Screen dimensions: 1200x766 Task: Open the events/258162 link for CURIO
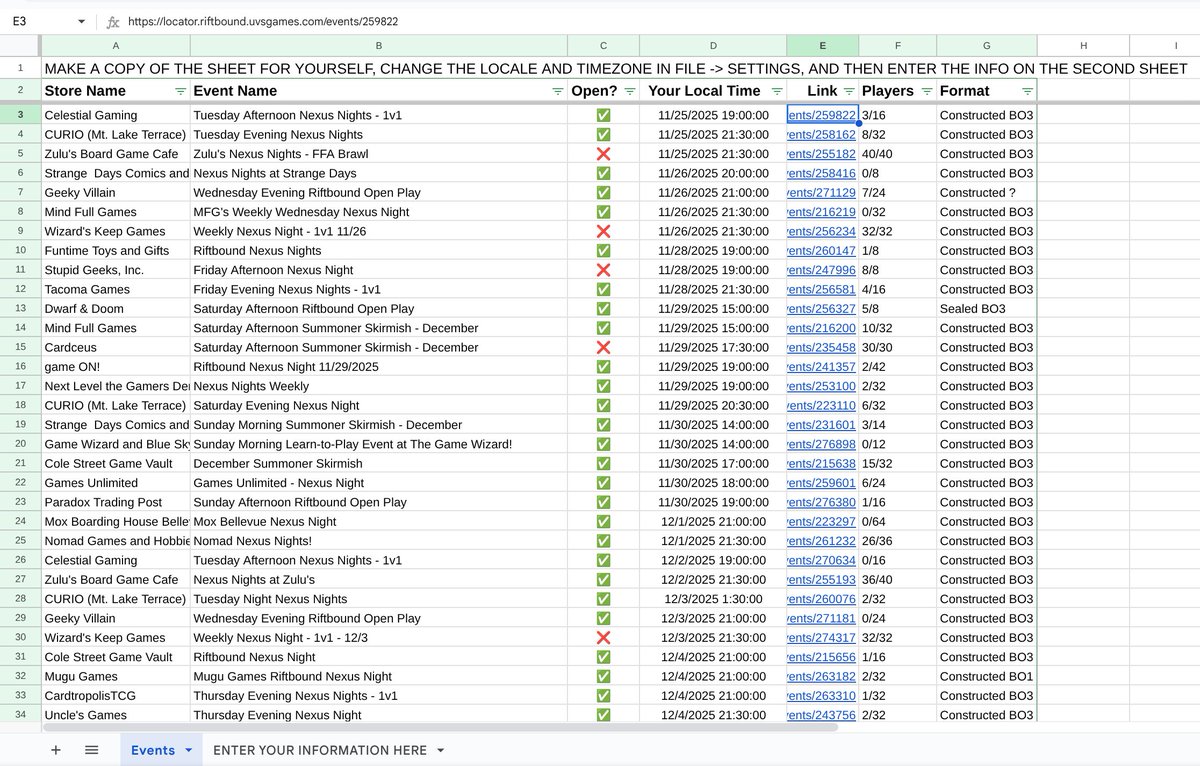[x=822, y=134]
